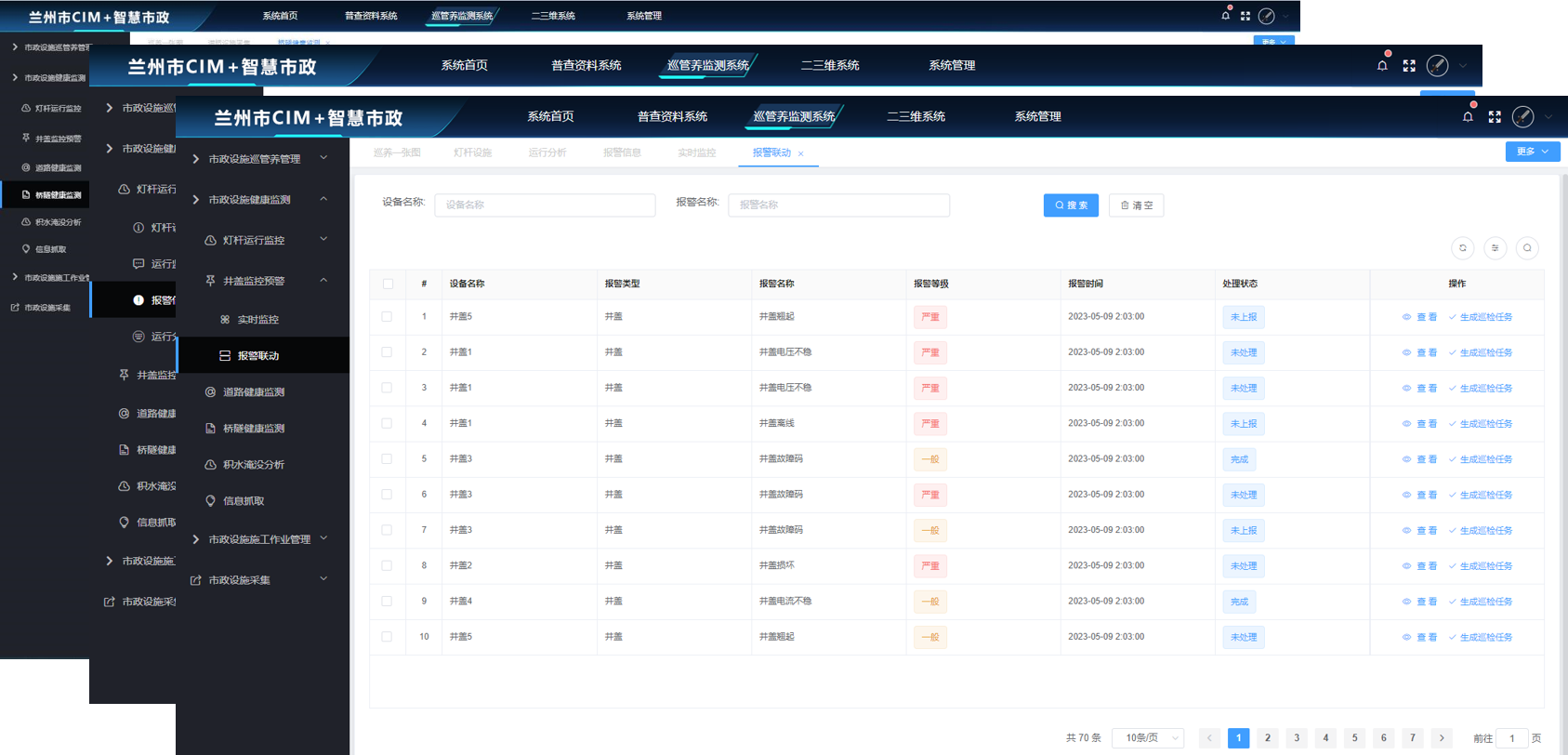Click the refresh icon above the table
Image resolution: width=1568 pixels, height=755 pixels.
pyautogui.click(x=1462, y=248)
